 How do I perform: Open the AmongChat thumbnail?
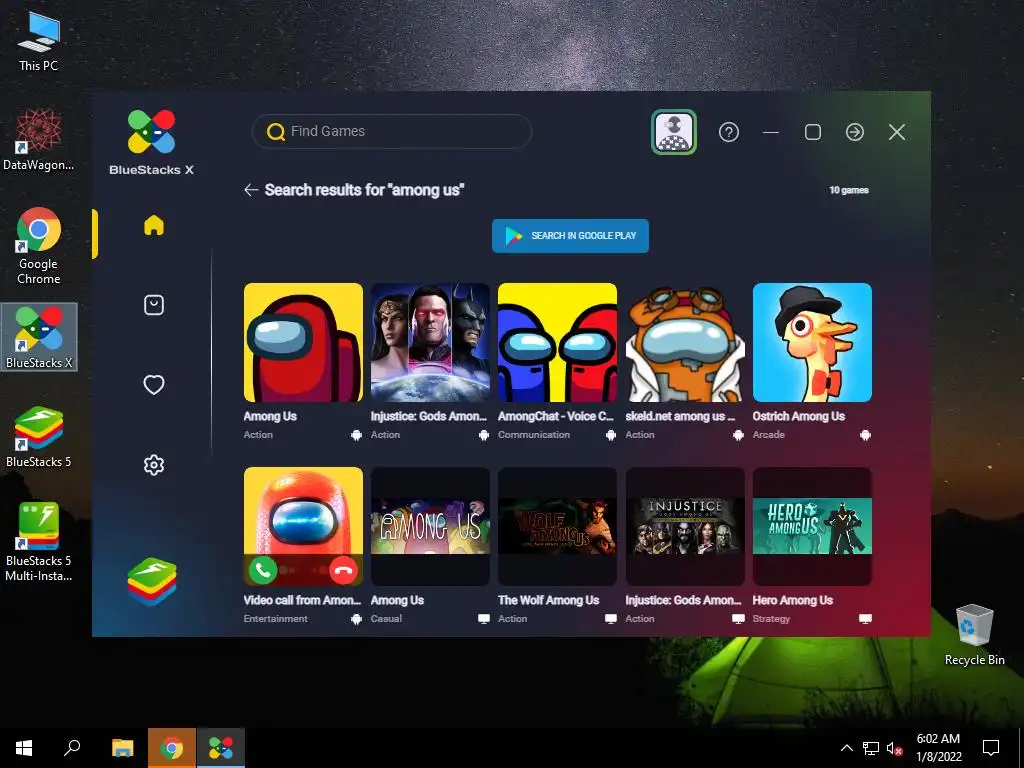pos(557,342)
